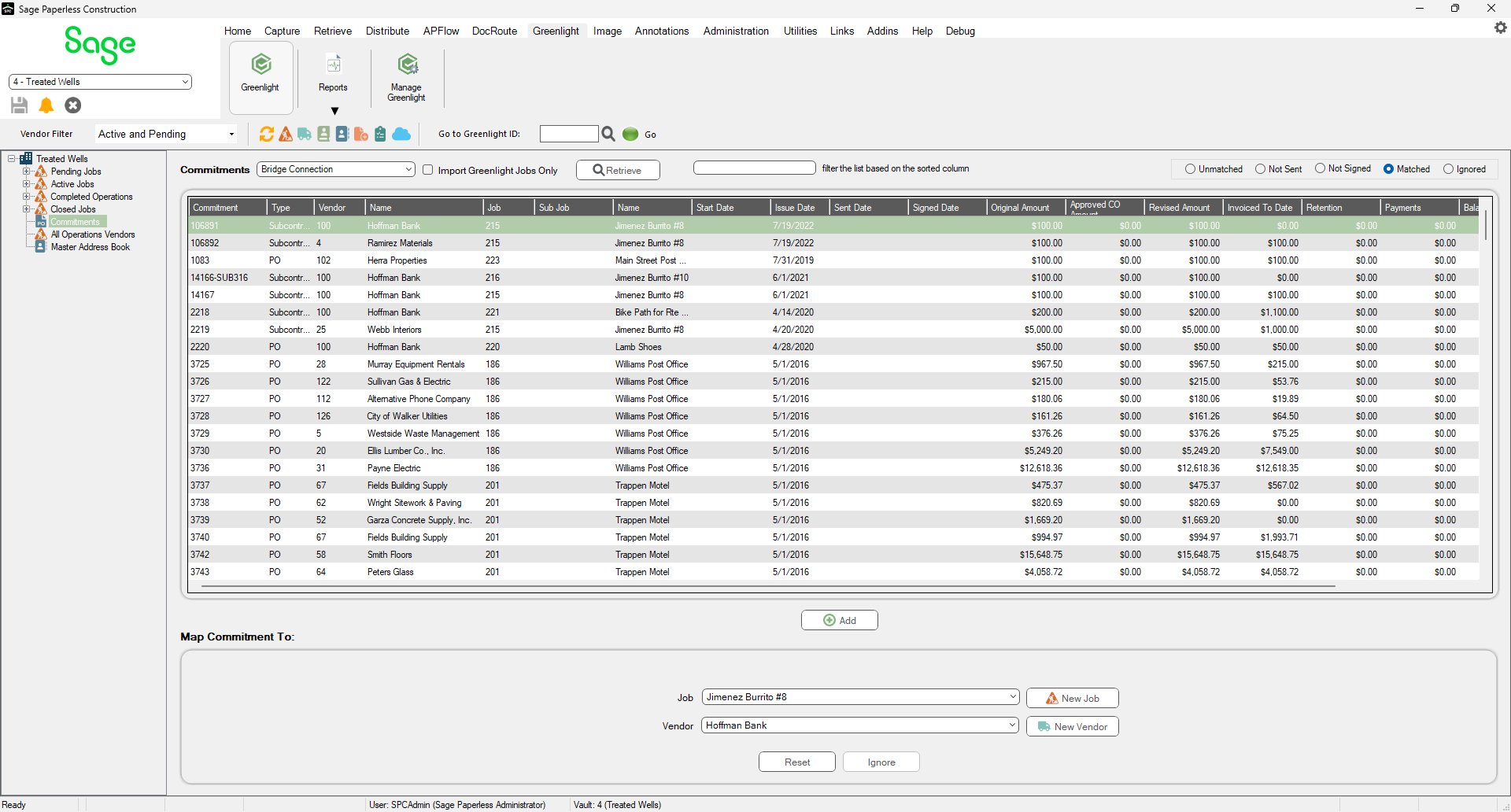Open the notifications bell icon
The height and width of the screenshot is (812, 1511).
pyautogui.click(x=46, y=105)
